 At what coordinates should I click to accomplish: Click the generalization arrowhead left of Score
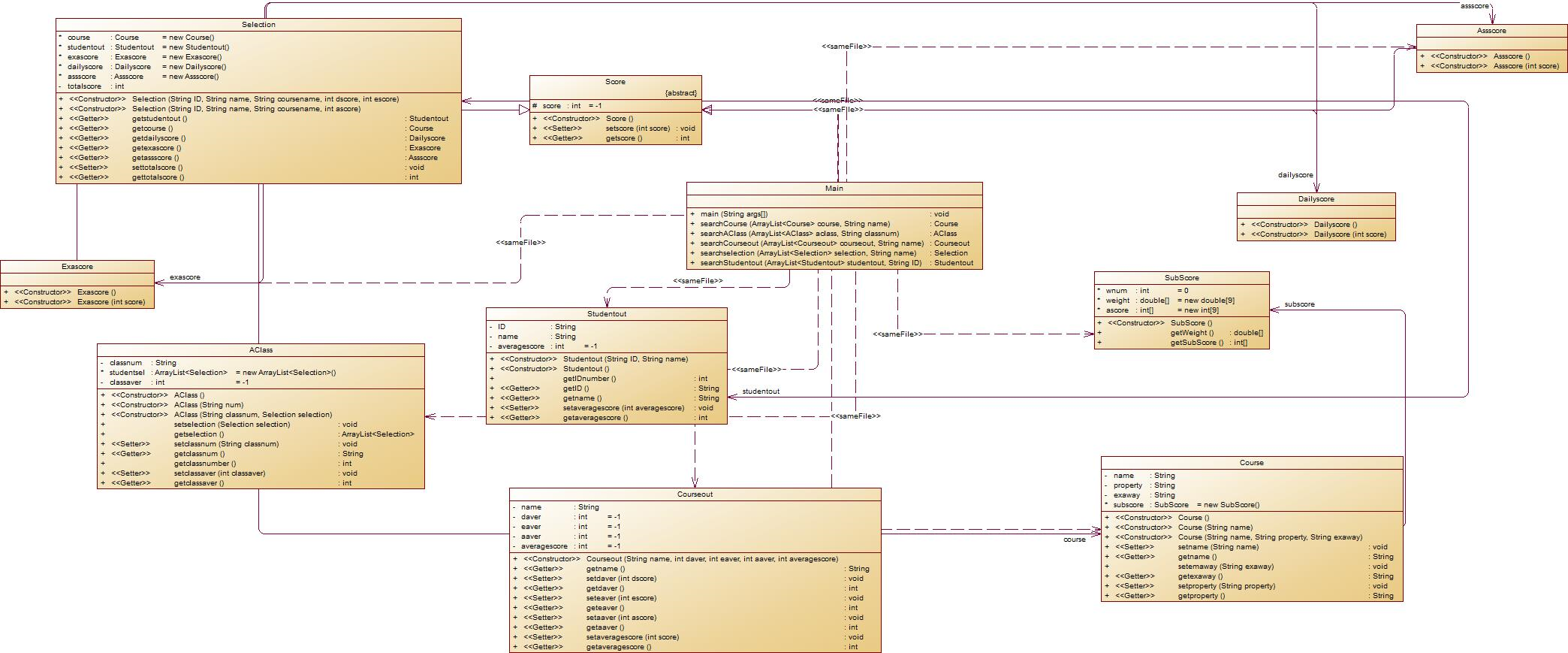click(523, 110)
